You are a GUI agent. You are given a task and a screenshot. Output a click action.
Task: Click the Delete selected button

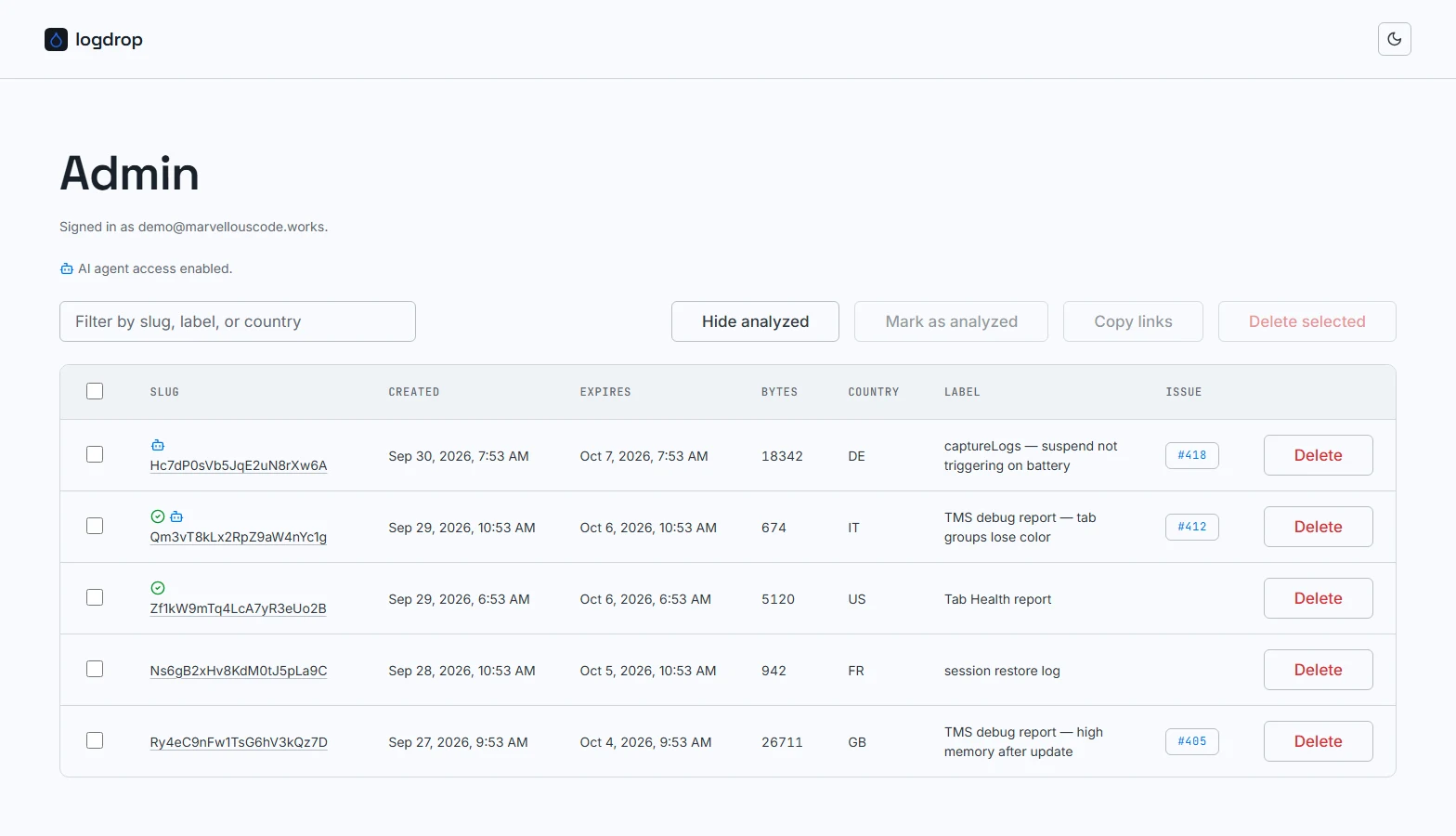pyautogui.click(x=1306, y=321)
